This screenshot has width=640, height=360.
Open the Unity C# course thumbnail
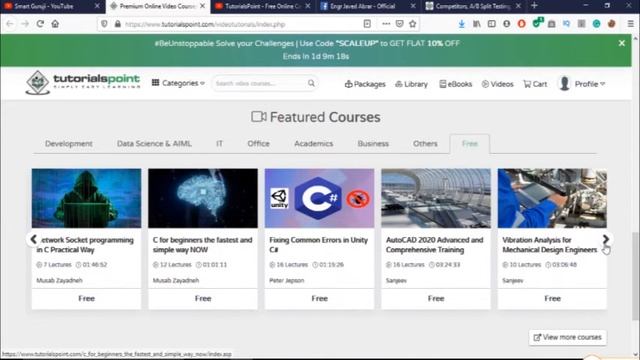[x=319, y=198]
